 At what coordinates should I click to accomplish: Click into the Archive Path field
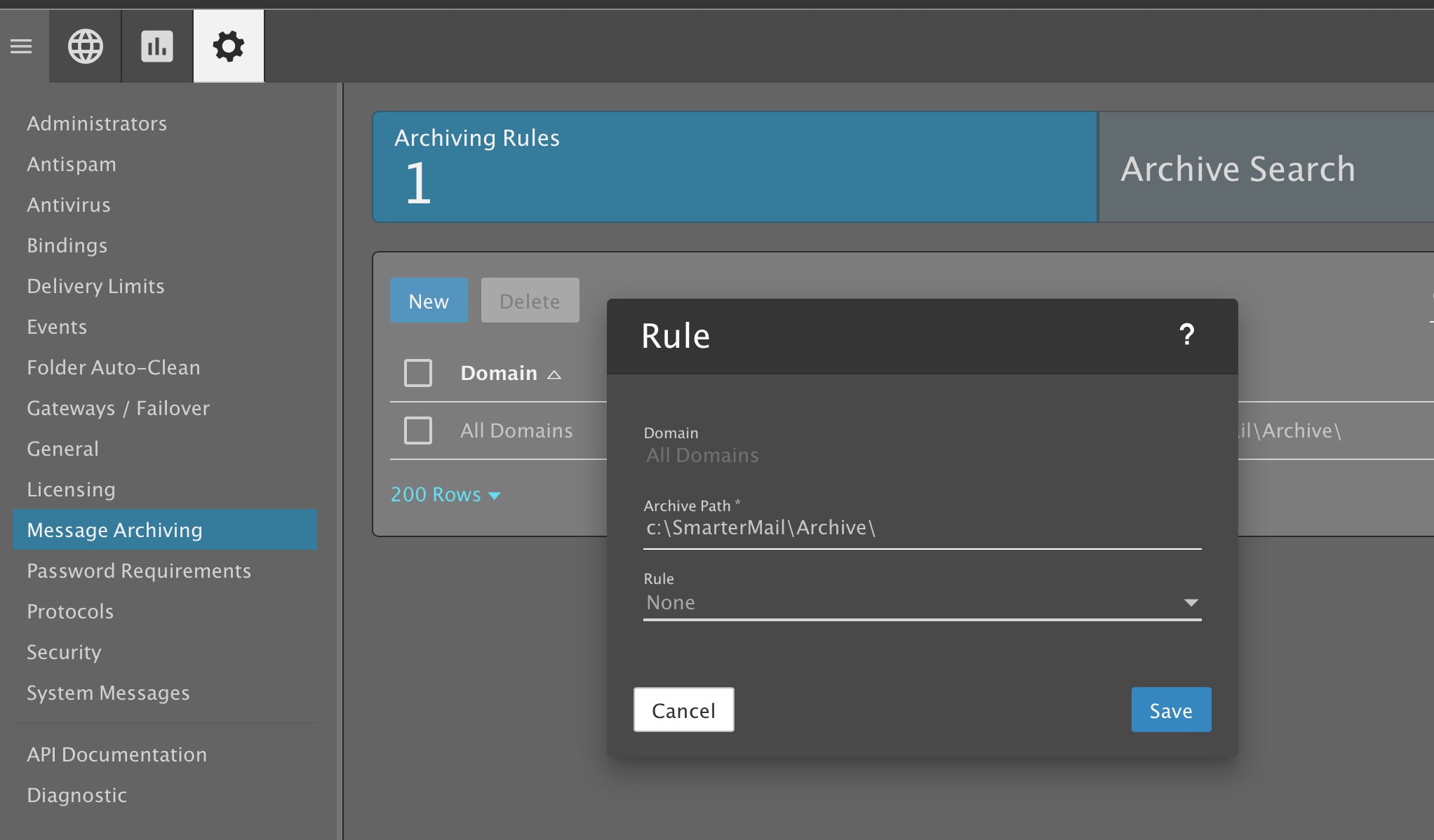920,528
